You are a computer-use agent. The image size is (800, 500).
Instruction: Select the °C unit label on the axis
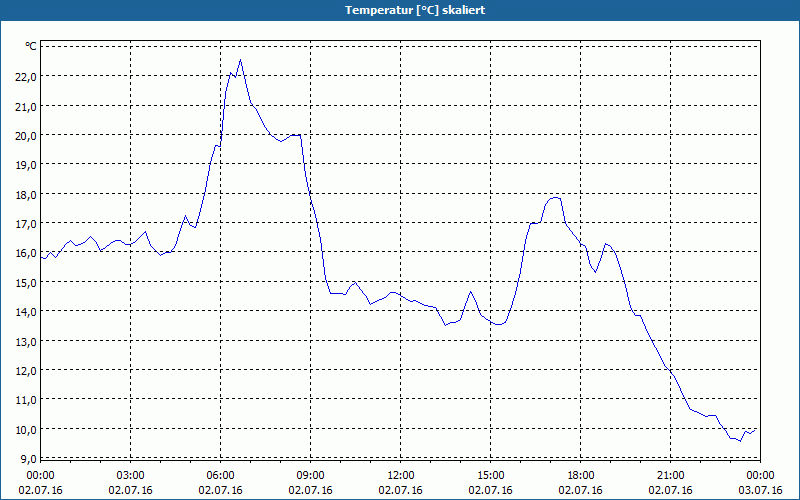[x=31, y=46]
